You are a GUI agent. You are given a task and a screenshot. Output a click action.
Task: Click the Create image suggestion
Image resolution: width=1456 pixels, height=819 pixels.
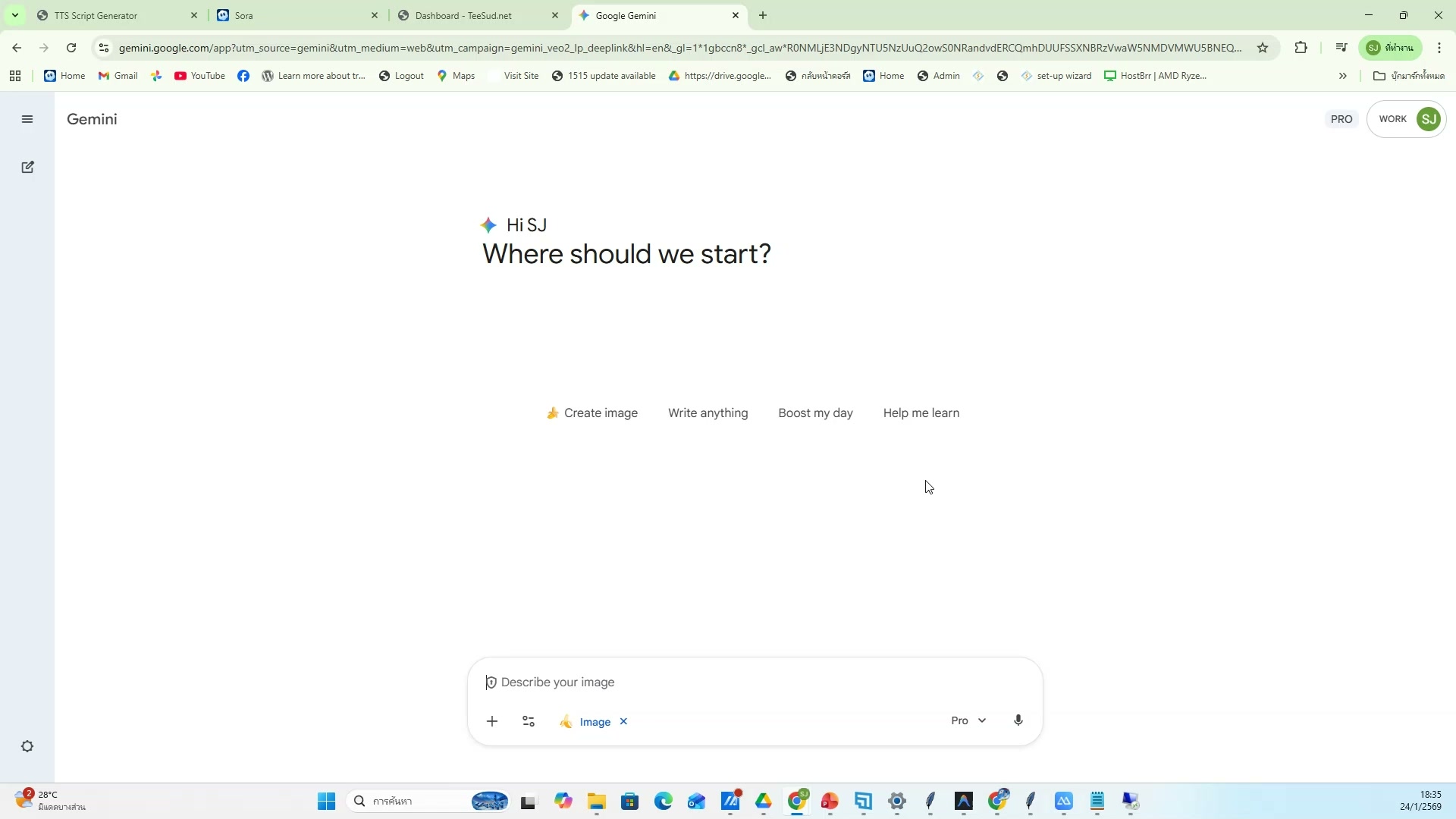tap(592, 413)
